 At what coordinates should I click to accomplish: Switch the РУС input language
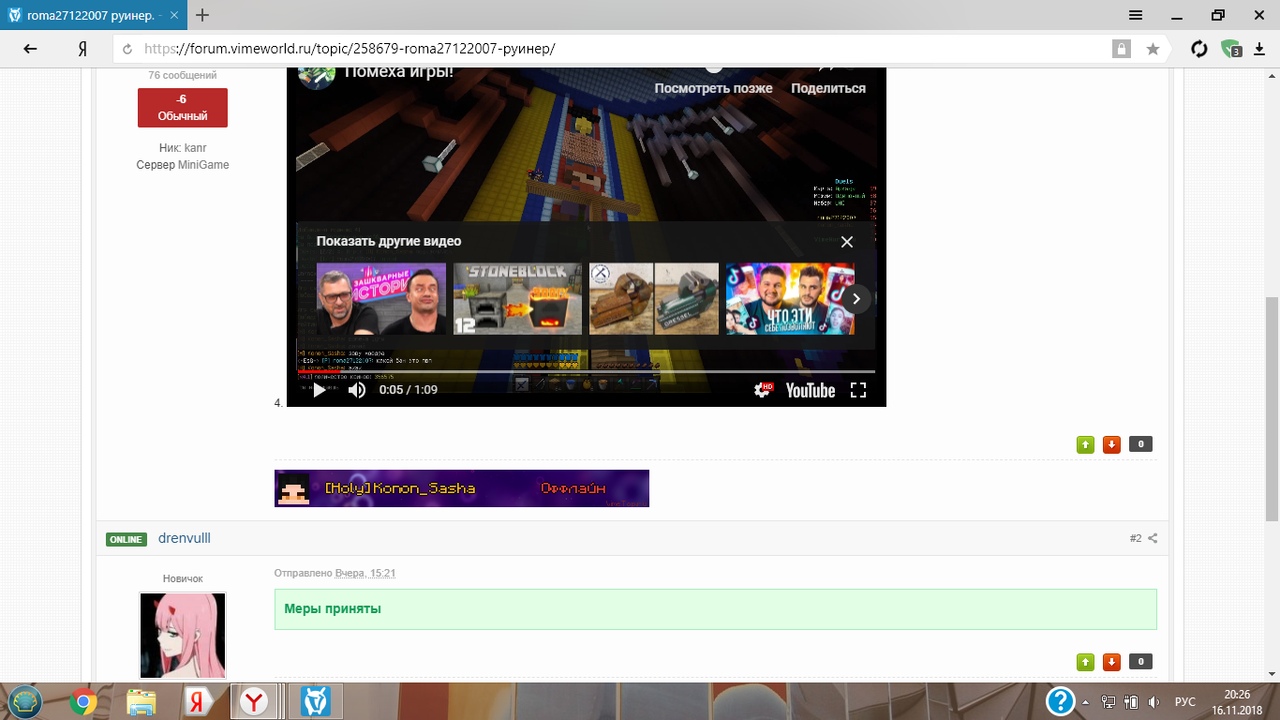pyautogui.click(x=1185, y=702)
